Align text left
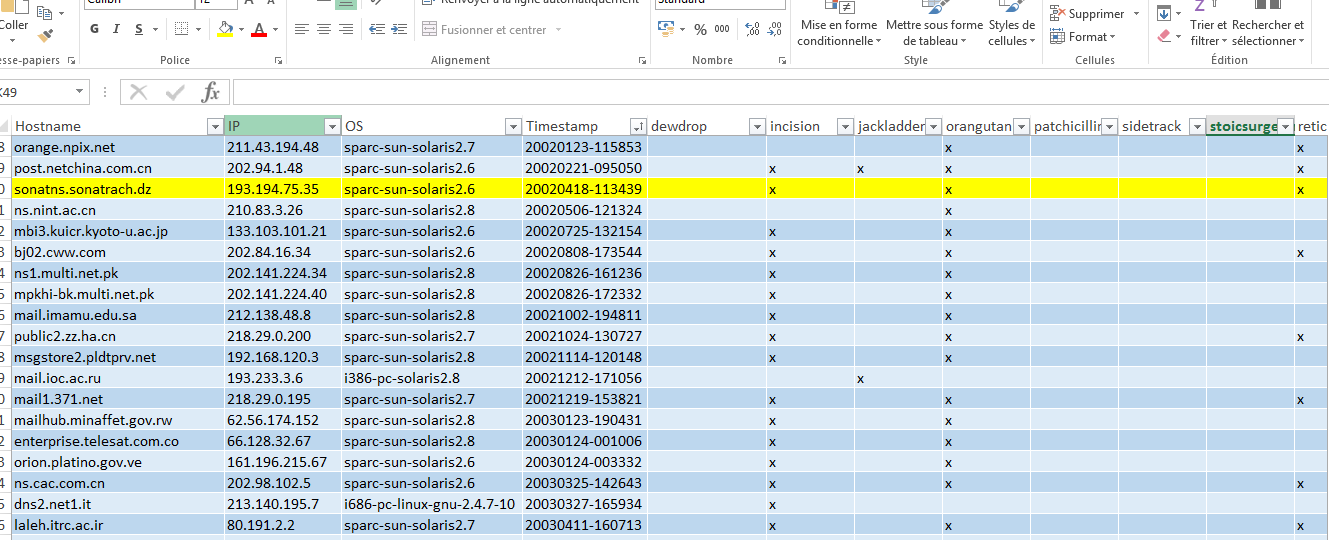Image resolution: width=1329 pixels, height=540 pixels. (x=302, y=29)
